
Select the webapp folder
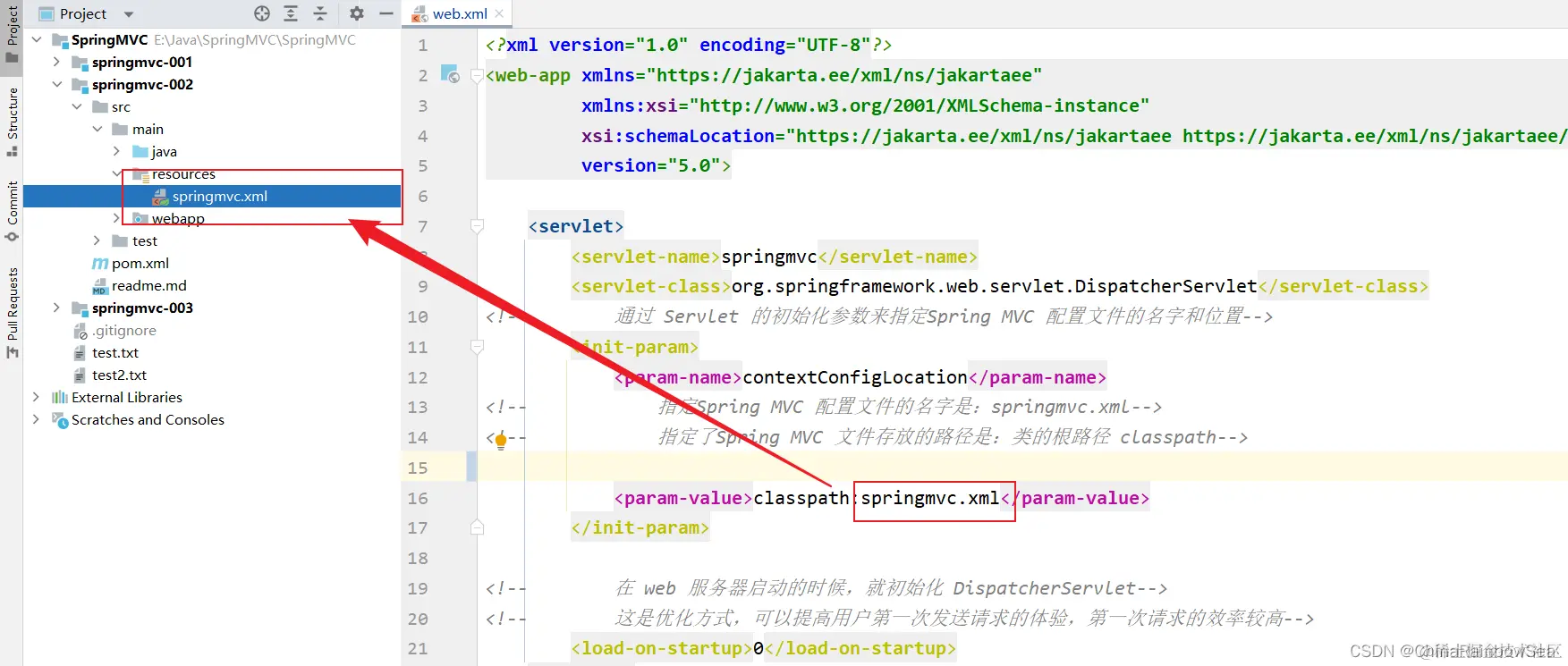point(178,218)
